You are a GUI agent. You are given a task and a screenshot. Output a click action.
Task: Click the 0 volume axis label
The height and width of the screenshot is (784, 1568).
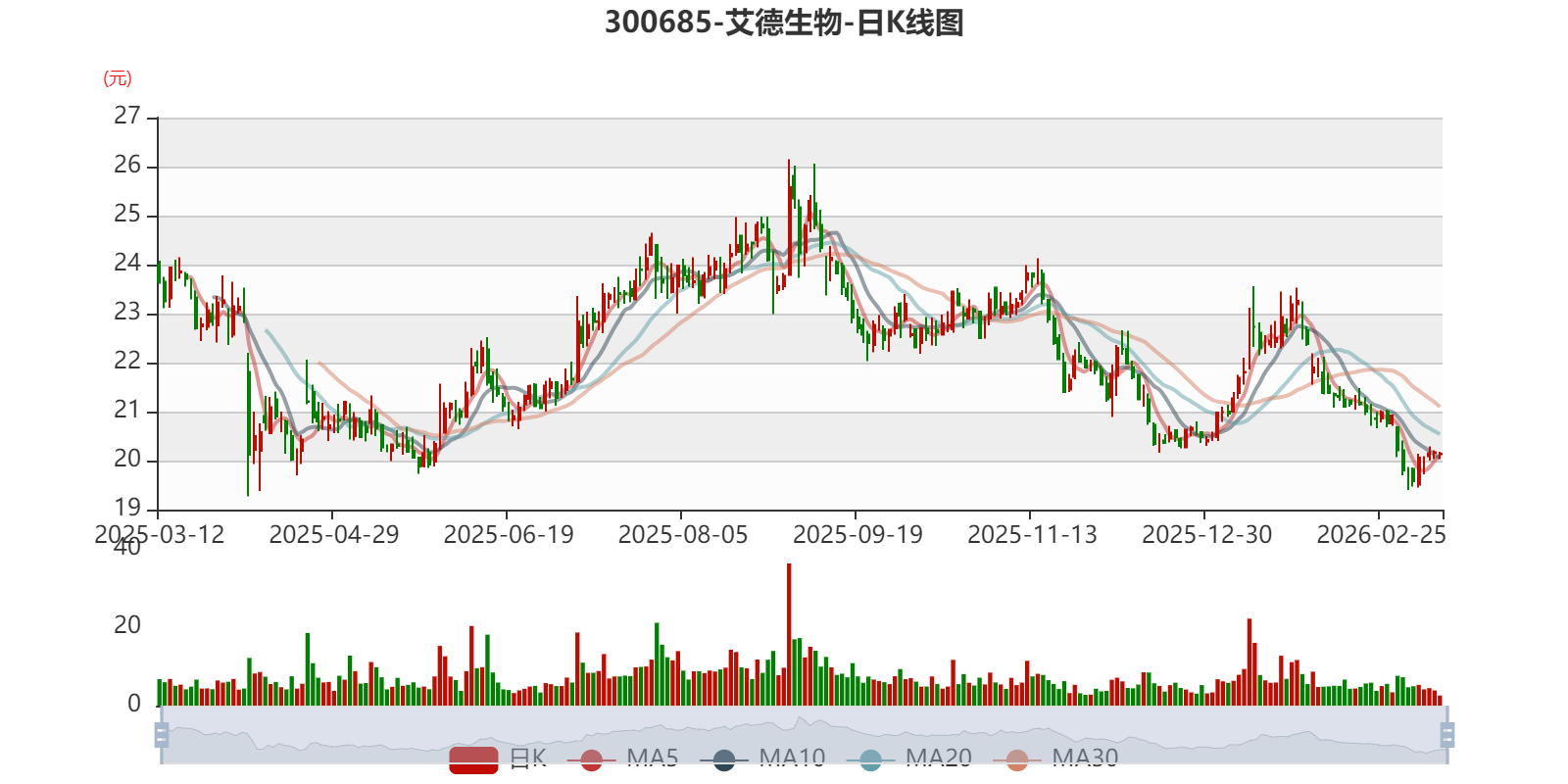pyautogui.click(x=134, y=704)
